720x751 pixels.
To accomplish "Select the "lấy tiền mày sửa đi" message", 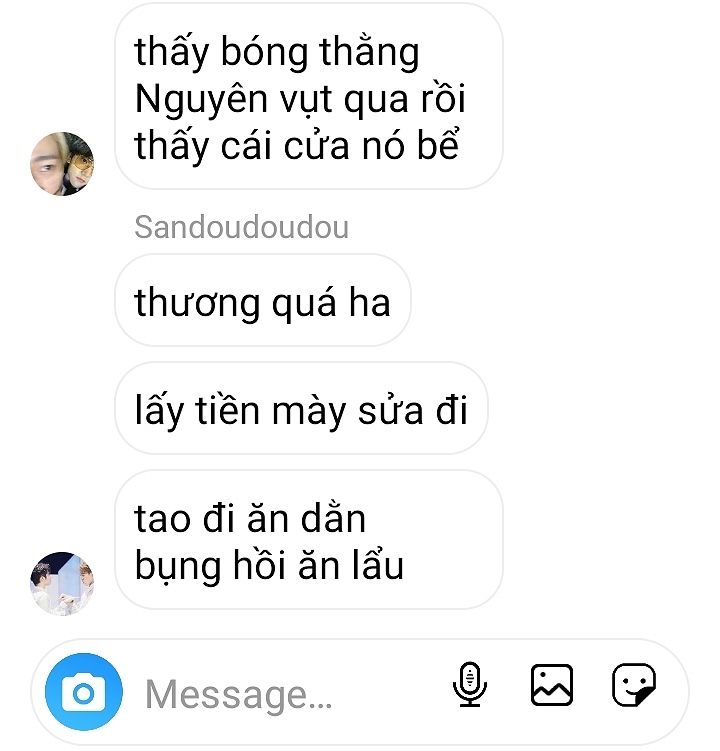I will click(301, 408).
